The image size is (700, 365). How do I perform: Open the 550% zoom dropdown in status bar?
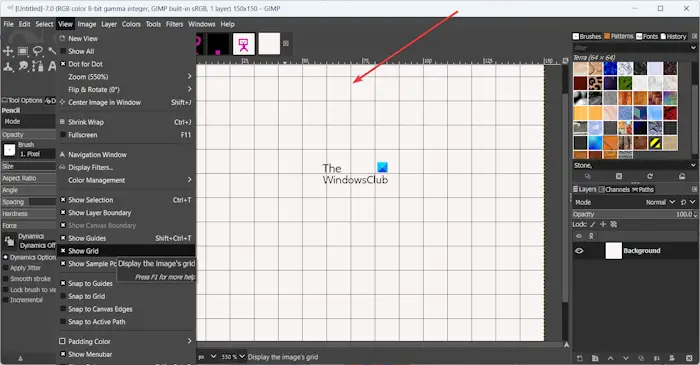tap(233, 357)
